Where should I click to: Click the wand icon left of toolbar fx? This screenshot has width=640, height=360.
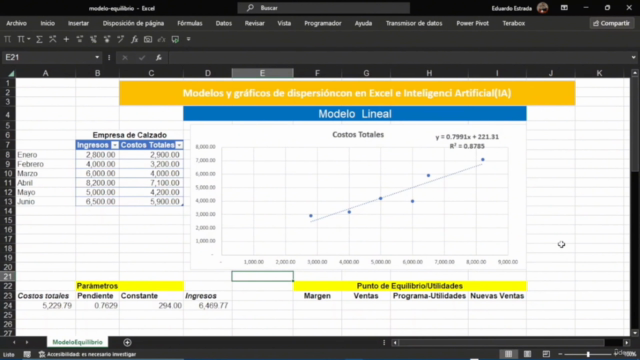click(120, 39)
